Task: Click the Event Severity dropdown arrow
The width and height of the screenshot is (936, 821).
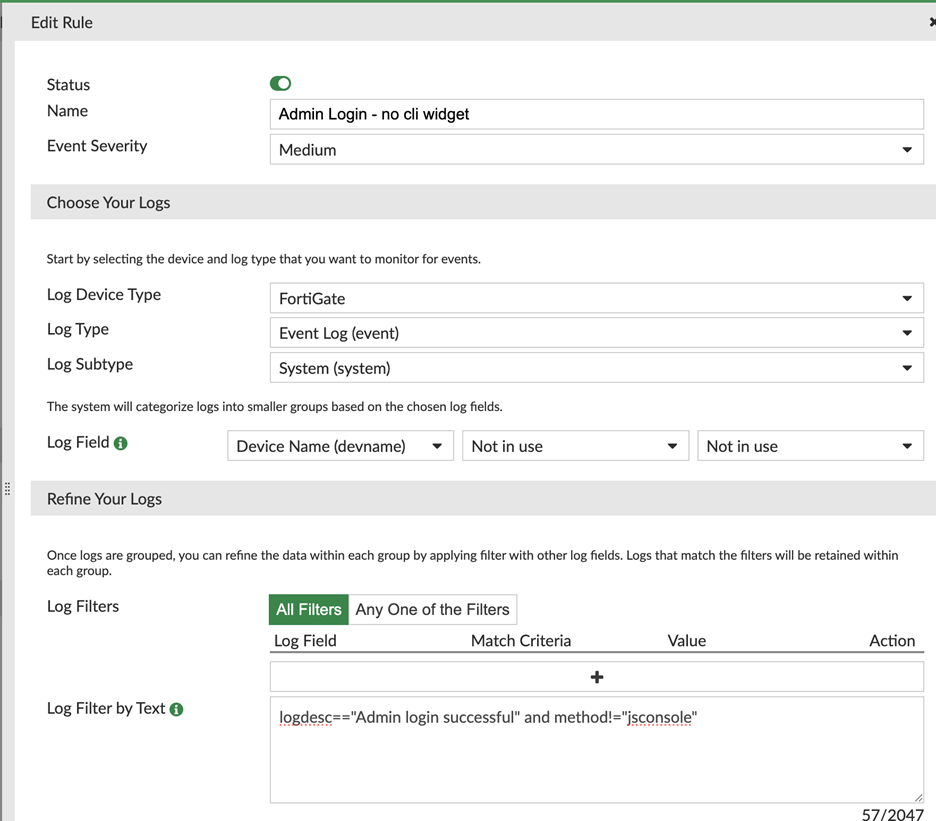Action: coord(907,150)
